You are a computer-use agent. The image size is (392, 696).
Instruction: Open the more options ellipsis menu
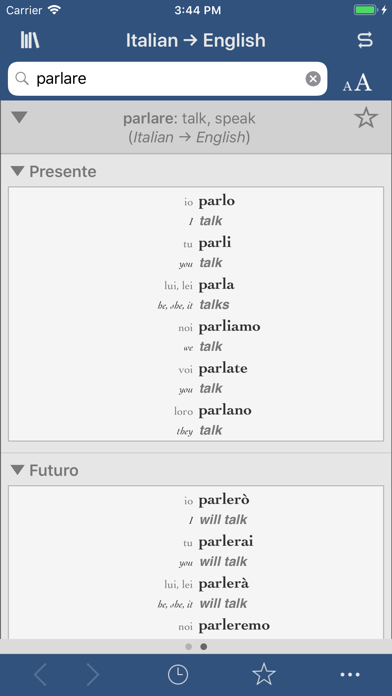(x=350, y=675)
